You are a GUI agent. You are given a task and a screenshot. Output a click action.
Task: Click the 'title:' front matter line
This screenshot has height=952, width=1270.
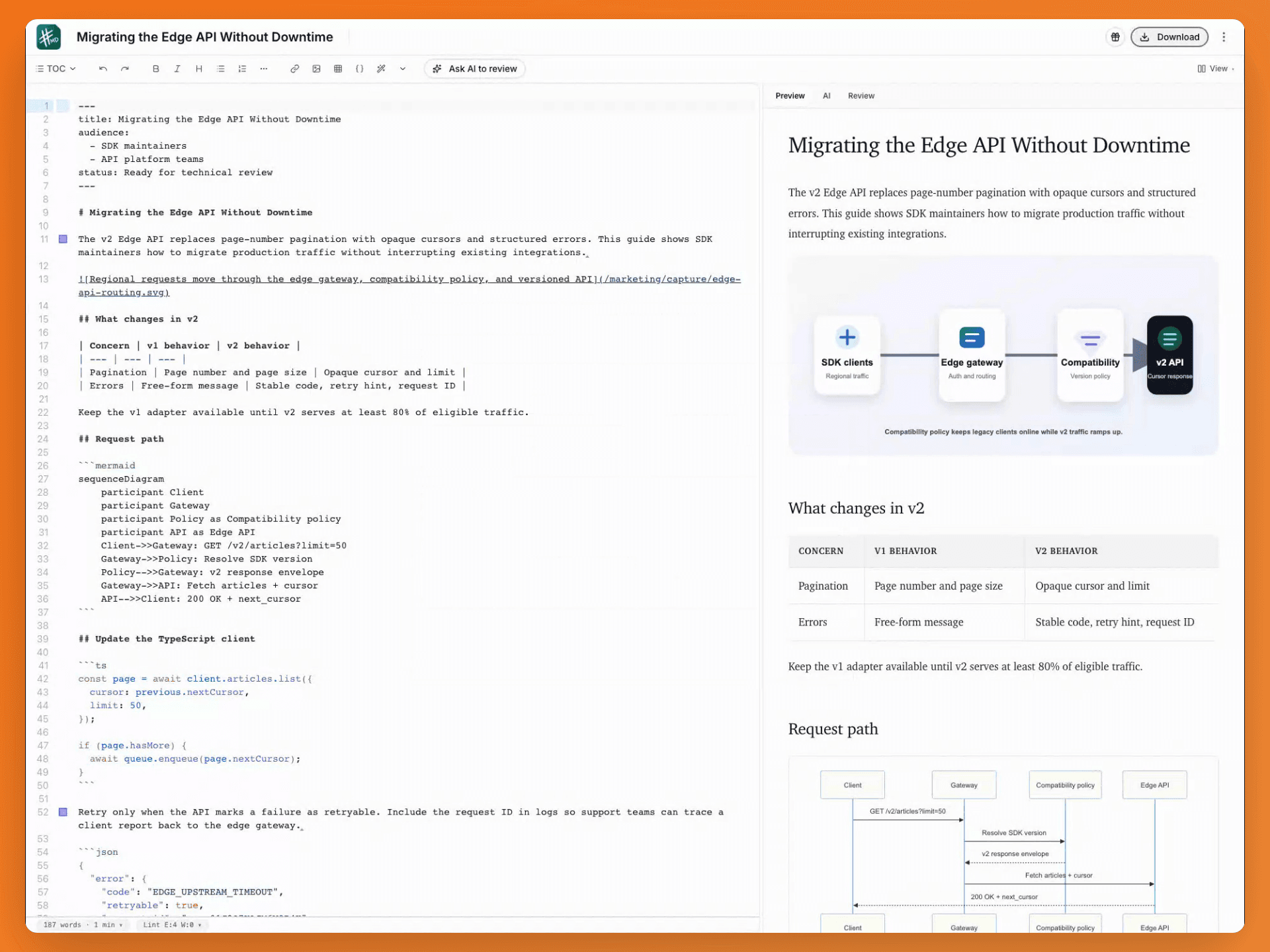[x=210, y=120]
